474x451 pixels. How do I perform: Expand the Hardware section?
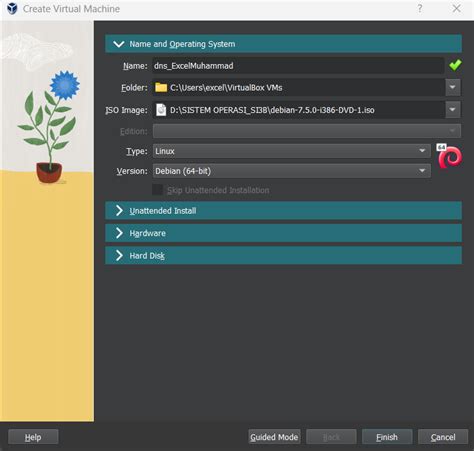pos(283,233)
